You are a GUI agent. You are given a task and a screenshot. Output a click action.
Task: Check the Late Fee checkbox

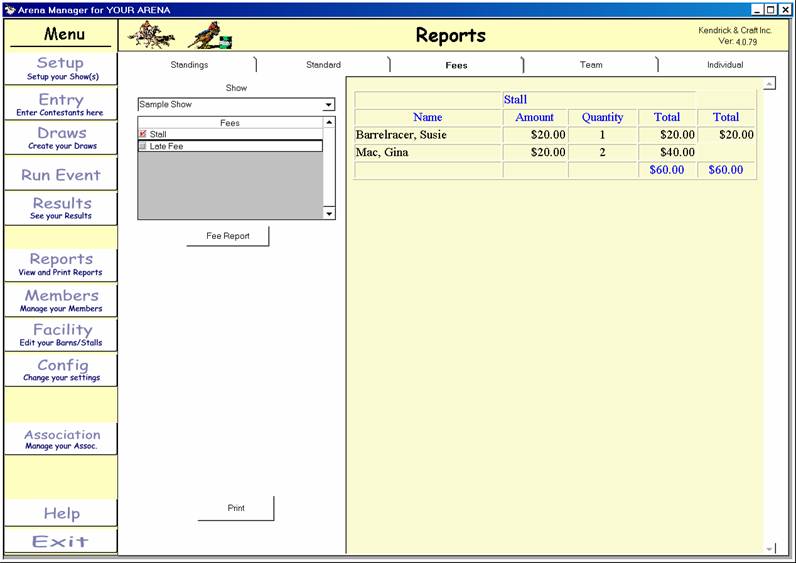[x=143, y=146]
